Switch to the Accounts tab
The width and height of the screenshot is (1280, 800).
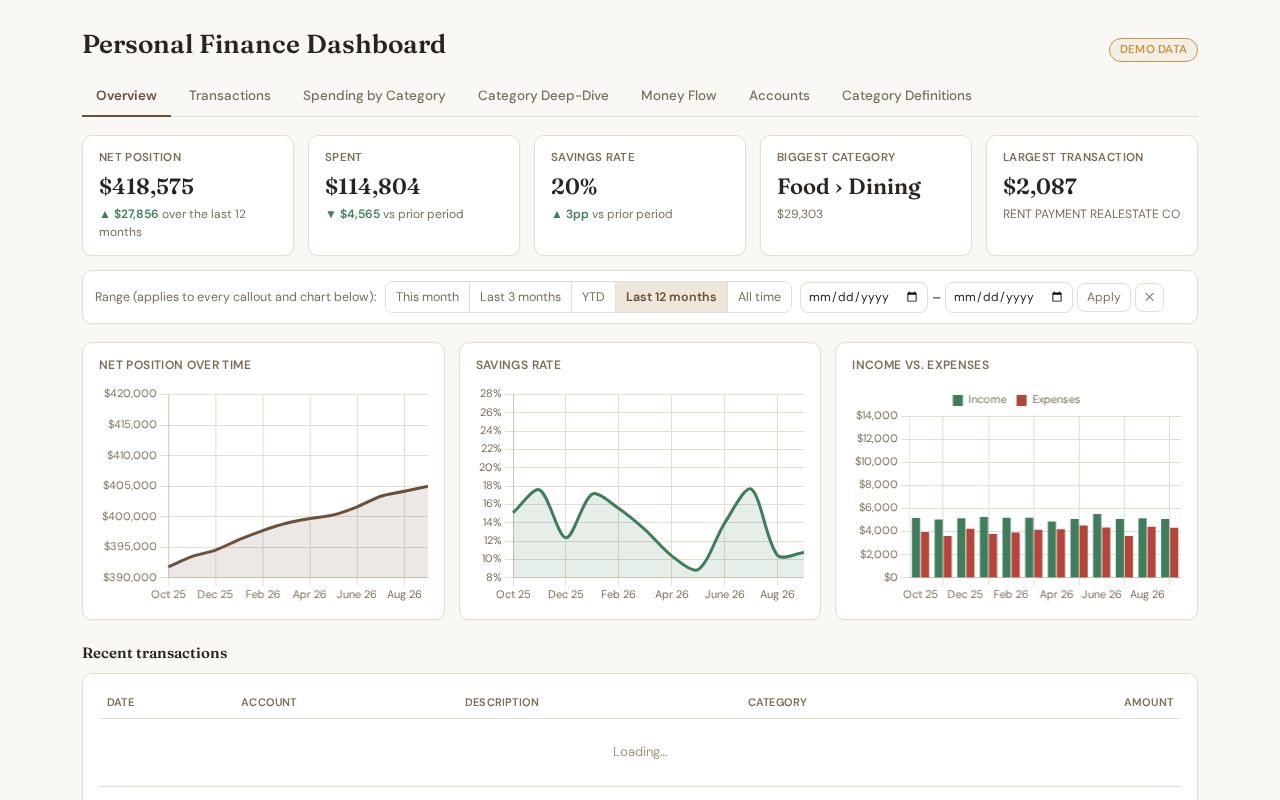click(x=779, y=96)
